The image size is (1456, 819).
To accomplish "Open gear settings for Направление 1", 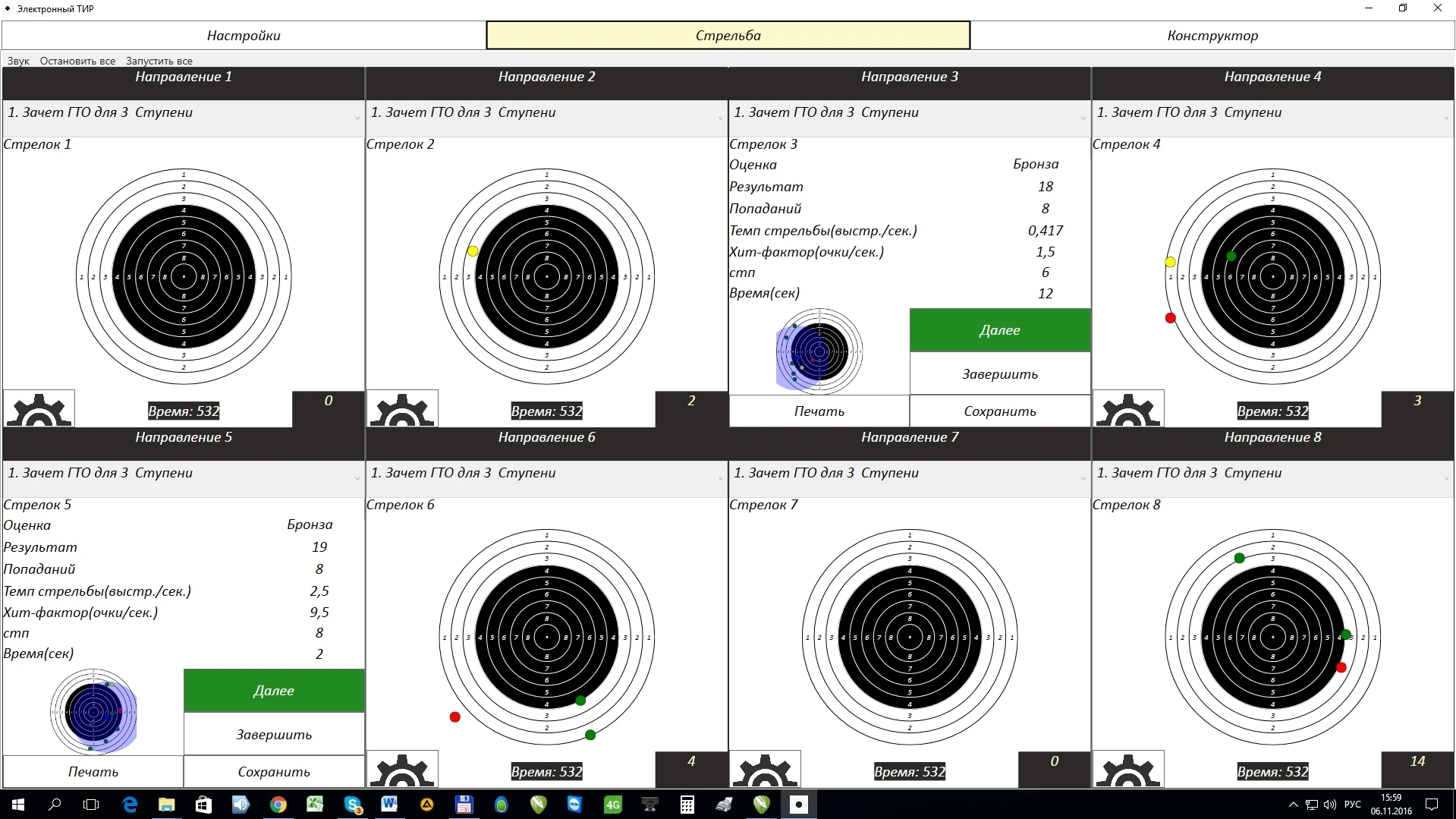I will click(39, 409).
